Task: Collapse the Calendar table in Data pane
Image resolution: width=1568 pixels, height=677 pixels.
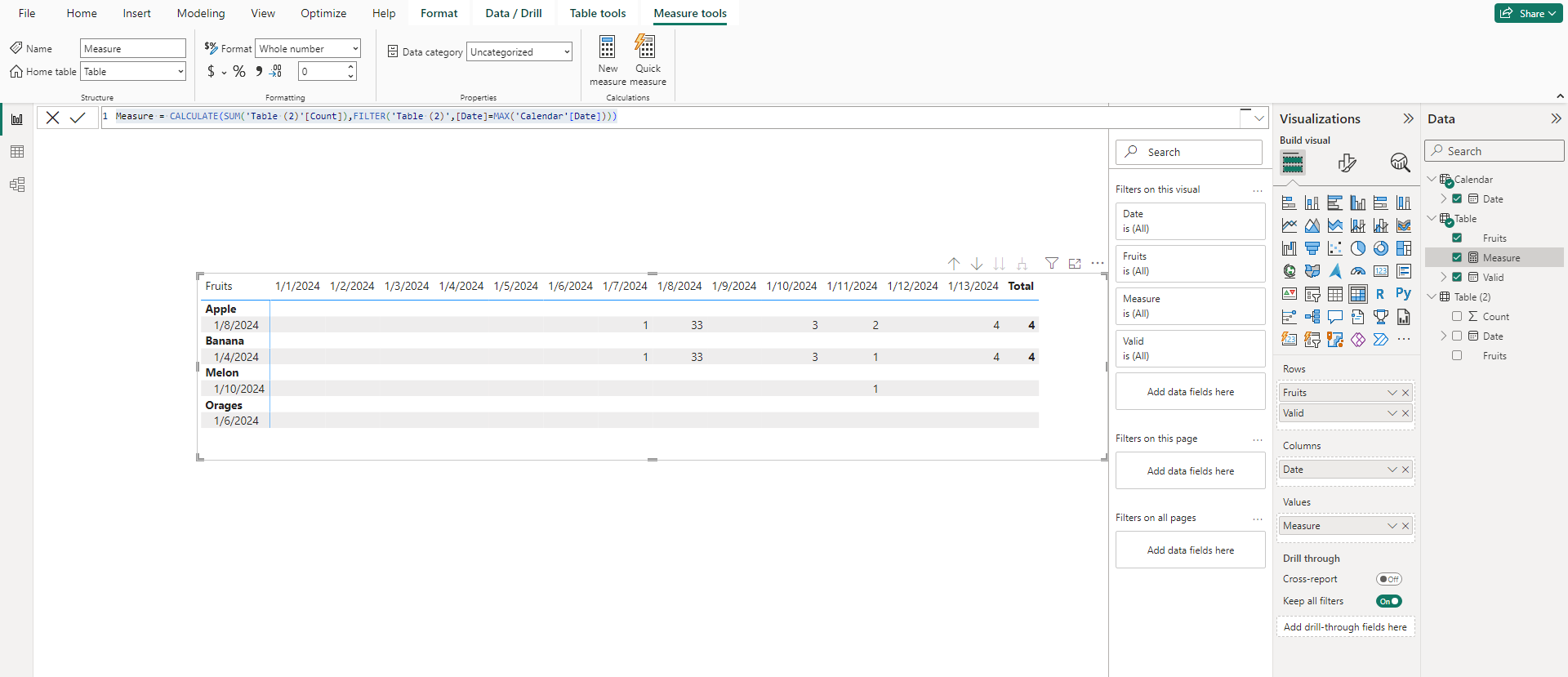Action: click(x=1432, y=179)
